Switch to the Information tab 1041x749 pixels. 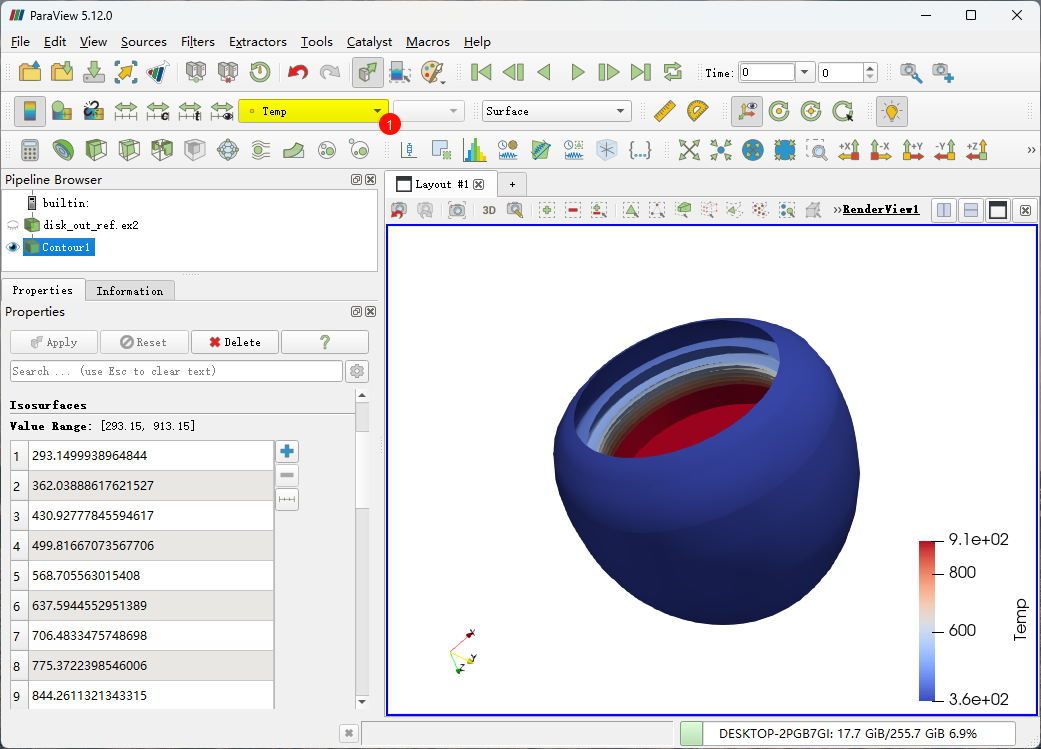tap(129, 291)
